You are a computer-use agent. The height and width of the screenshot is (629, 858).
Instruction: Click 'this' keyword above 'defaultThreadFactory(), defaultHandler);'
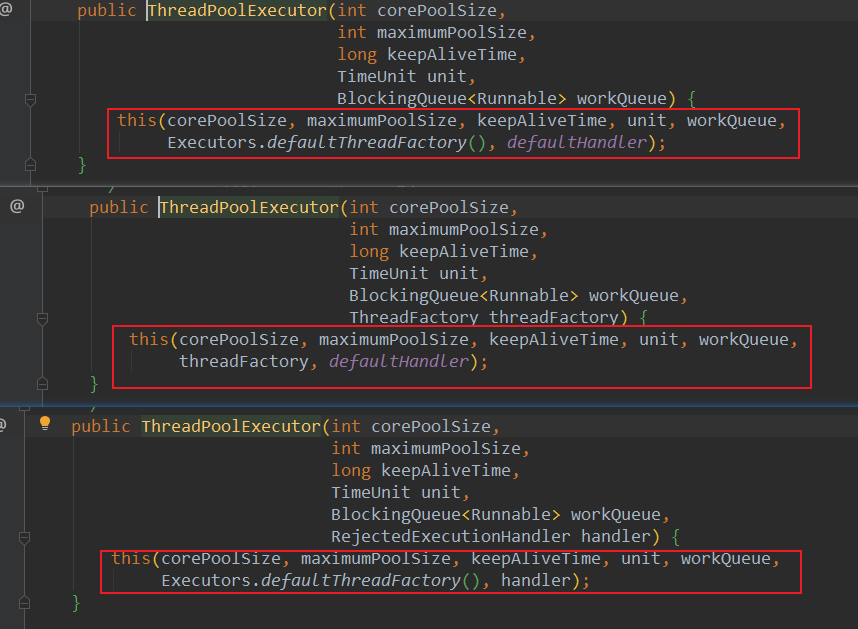137,120
